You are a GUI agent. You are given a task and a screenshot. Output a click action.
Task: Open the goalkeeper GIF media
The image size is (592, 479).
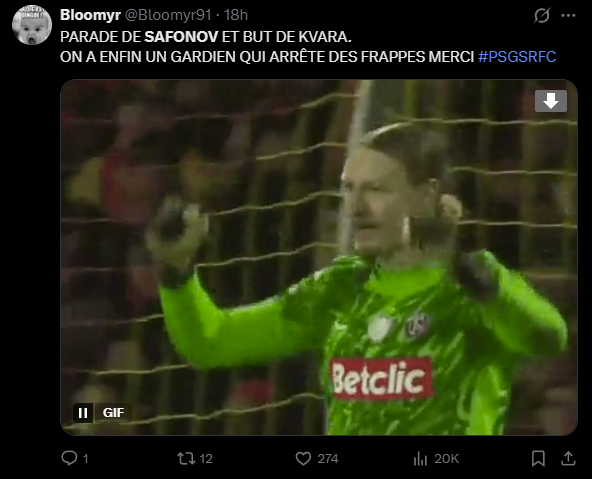tap(319, 257)
